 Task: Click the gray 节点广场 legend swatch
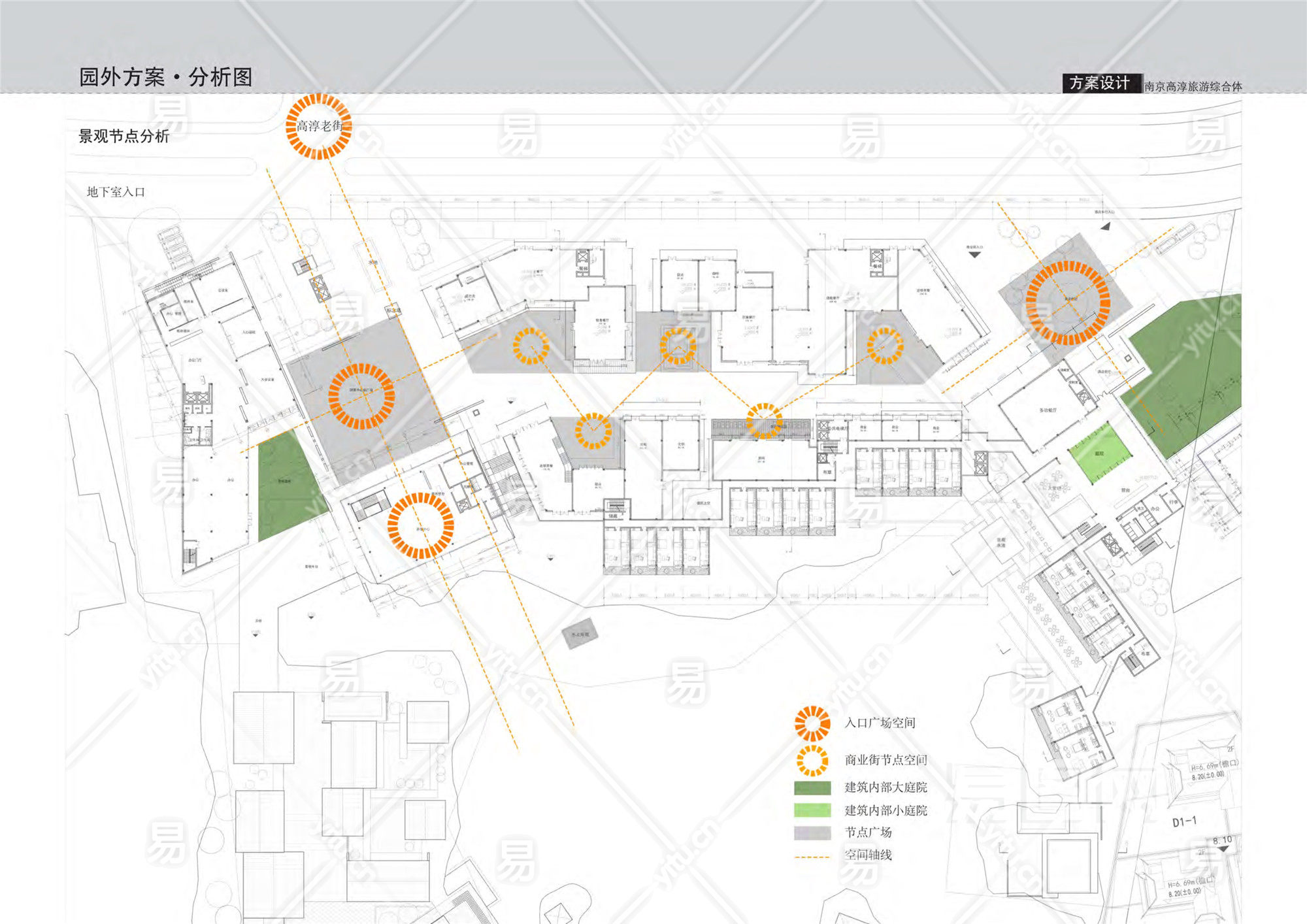[x=812, y=833]
